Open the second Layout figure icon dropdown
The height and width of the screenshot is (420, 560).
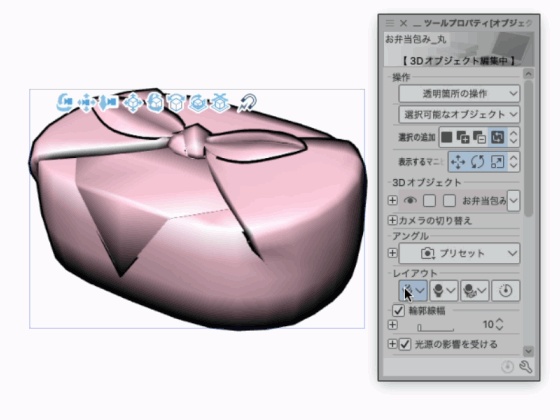(x=444, y=291)
